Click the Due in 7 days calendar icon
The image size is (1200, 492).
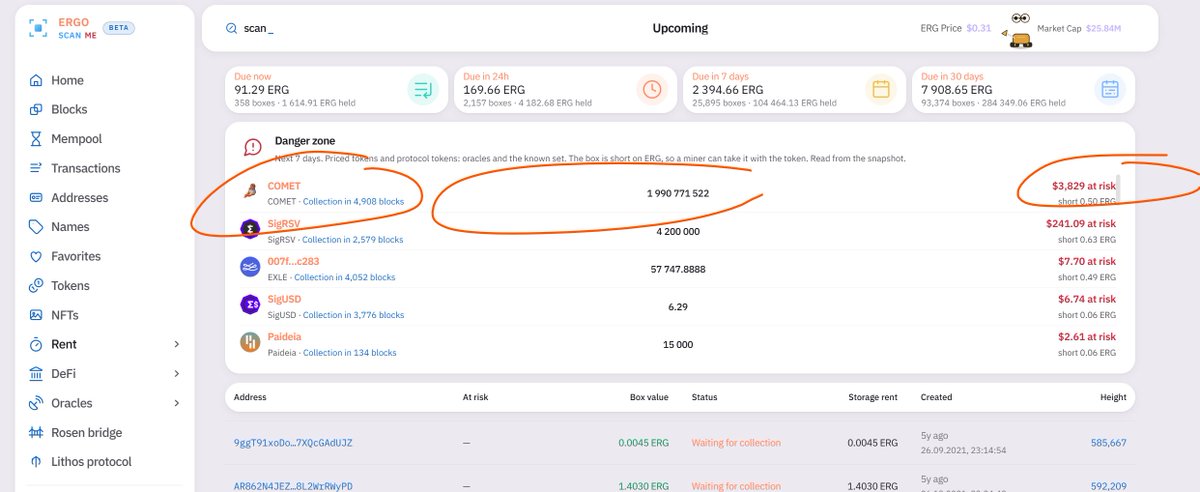pos(881,89)
